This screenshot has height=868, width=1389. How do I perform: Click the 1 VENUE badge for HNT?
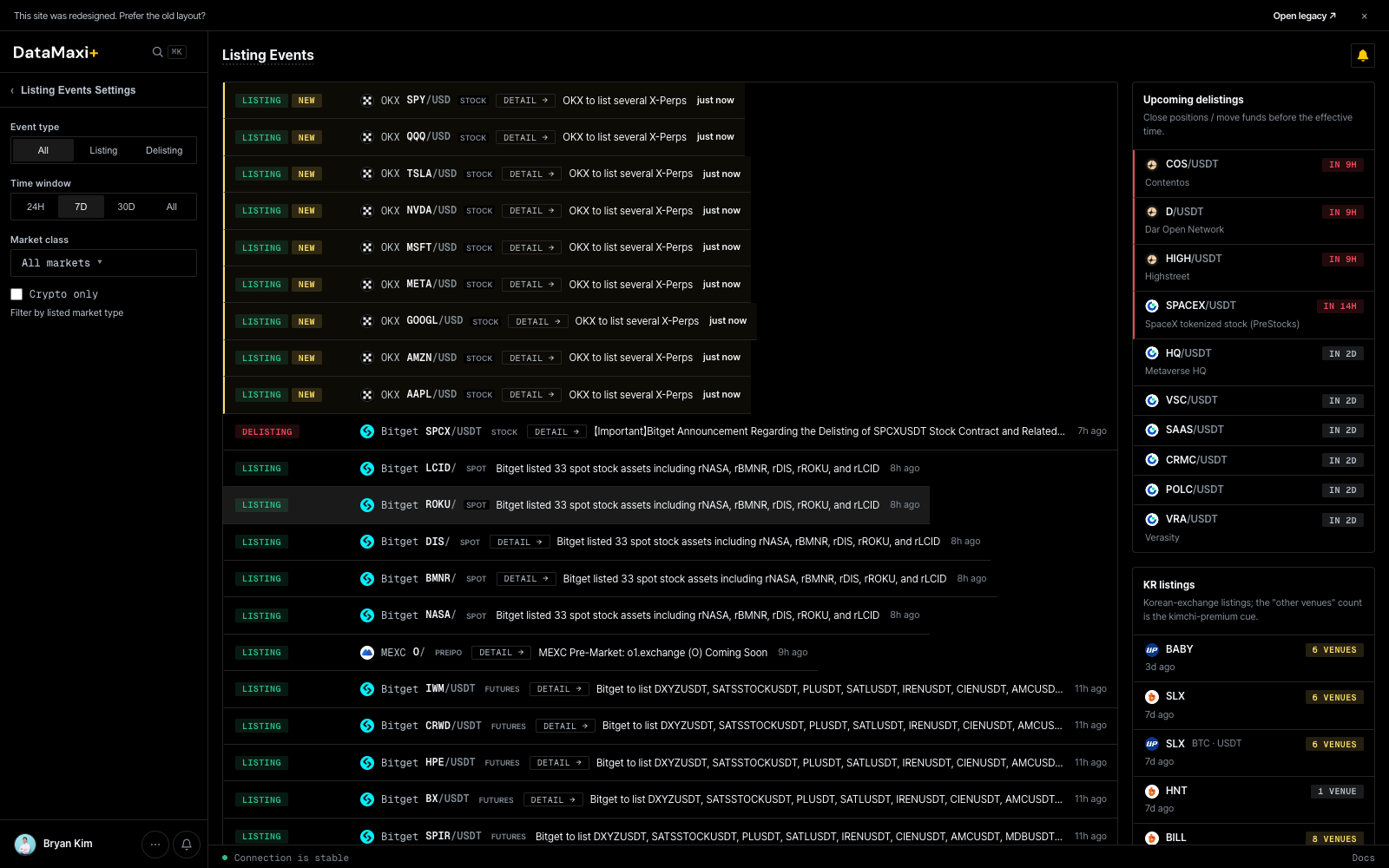1337,792
